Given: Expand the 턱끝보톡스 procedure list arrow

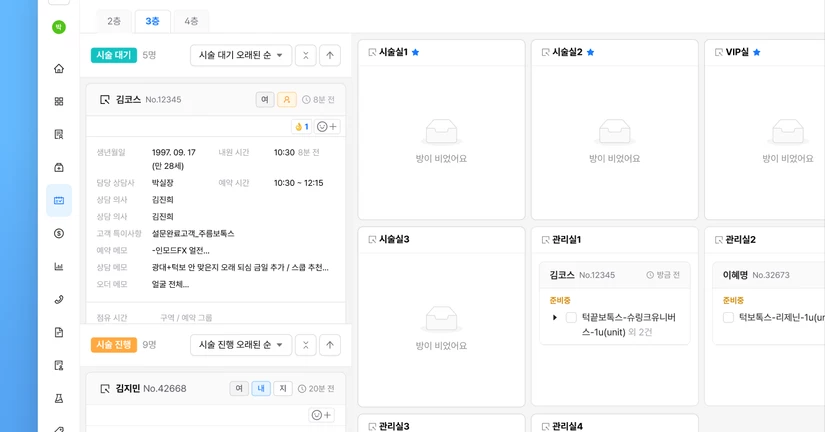Looking at the screenshot, I should coord(555,318).
